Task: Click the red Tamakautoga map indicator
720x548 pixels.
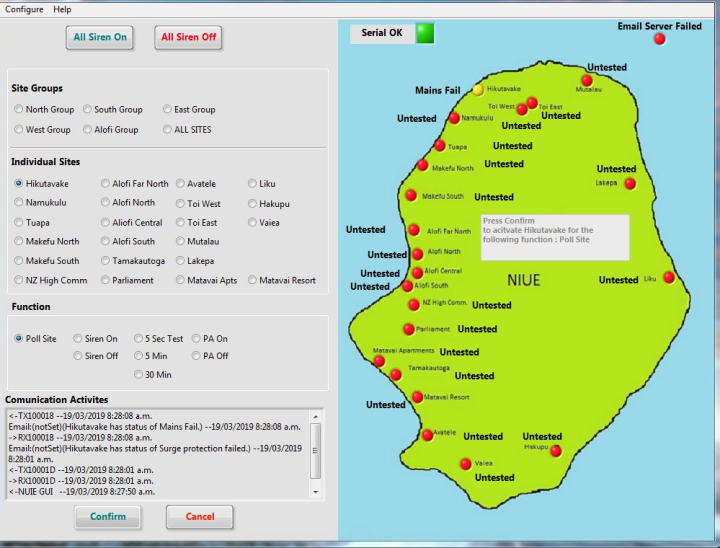Action: (x=395, y=375)
